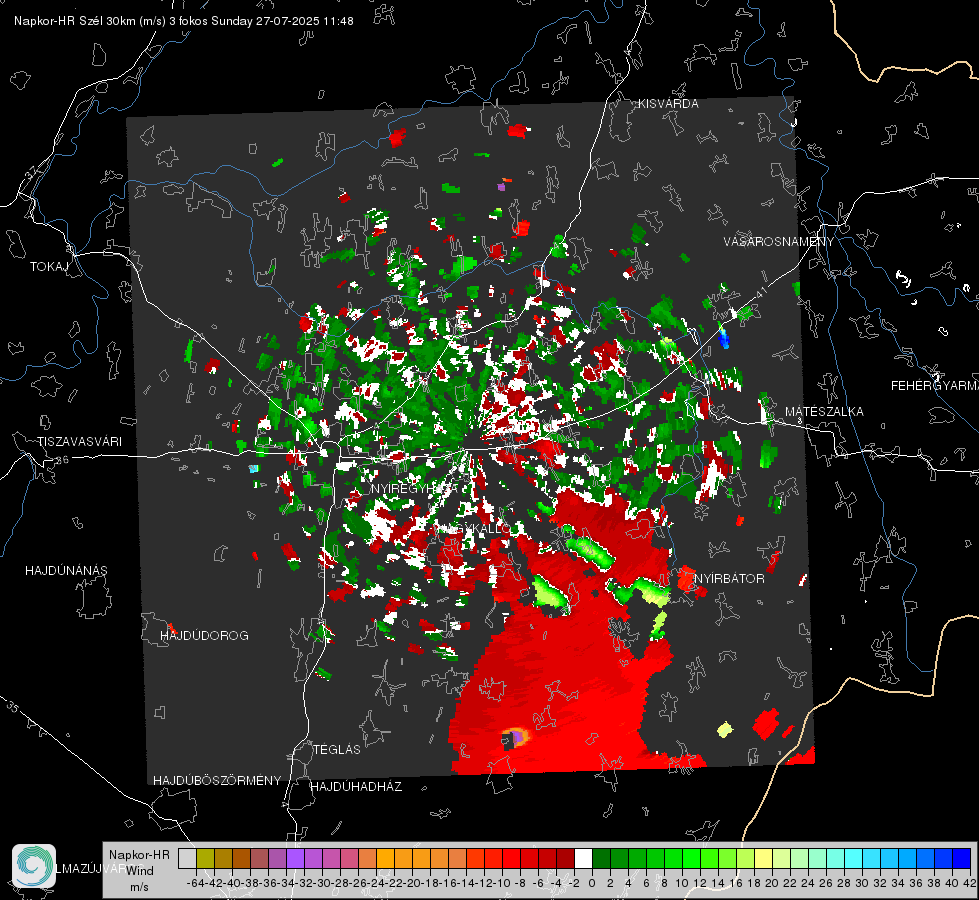The image size is (979, 900).
Task: Click the dark green swatch between 0 and 2
Action: (x=601, y=858)
